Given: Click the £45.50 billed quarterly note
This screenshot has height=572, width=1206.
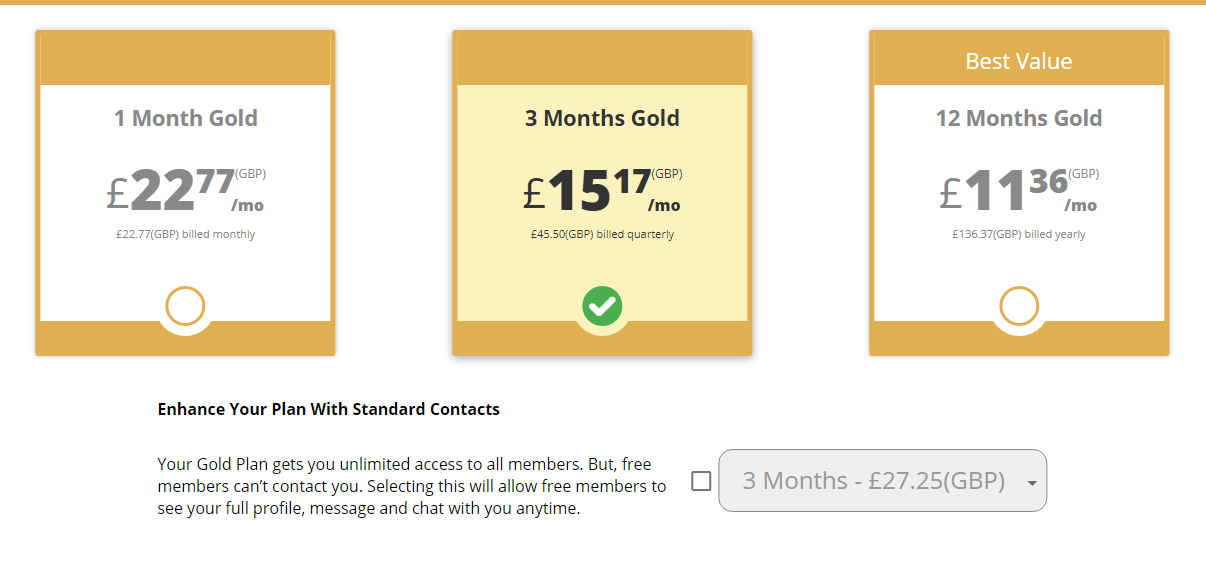Looking at the screenshot, I should click(602, 235).
